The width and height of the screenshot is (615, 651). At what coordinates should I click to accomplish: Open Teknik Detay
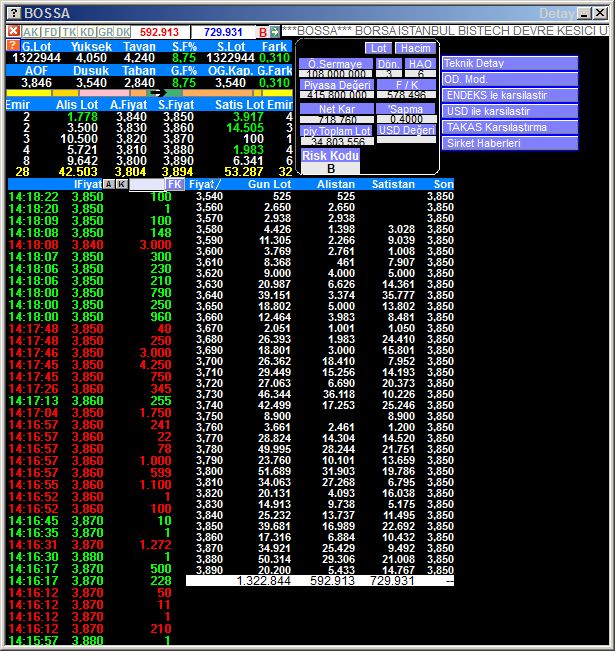point(510,63)
